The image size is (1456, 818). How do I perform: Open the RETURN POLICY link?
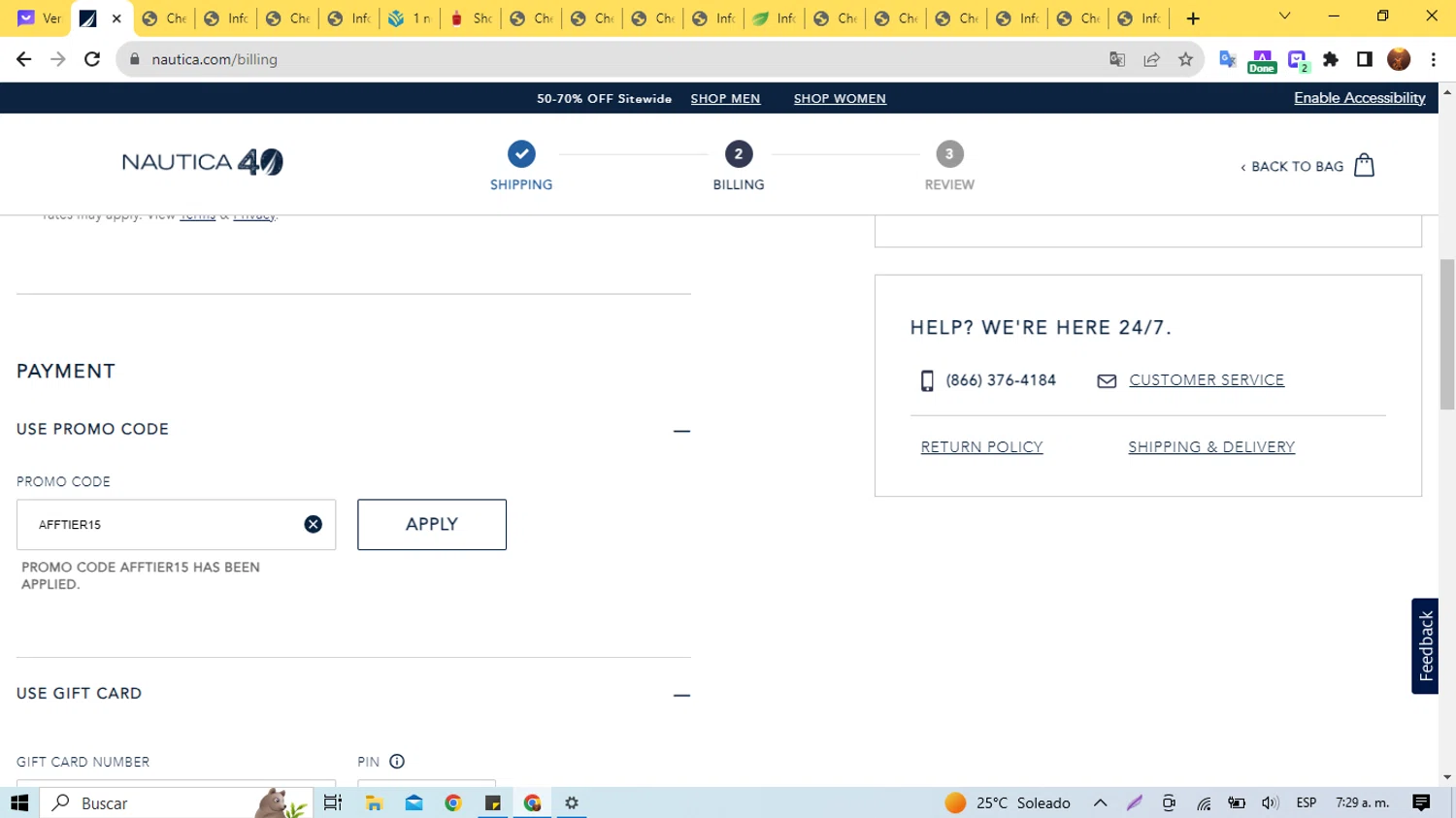981,447
